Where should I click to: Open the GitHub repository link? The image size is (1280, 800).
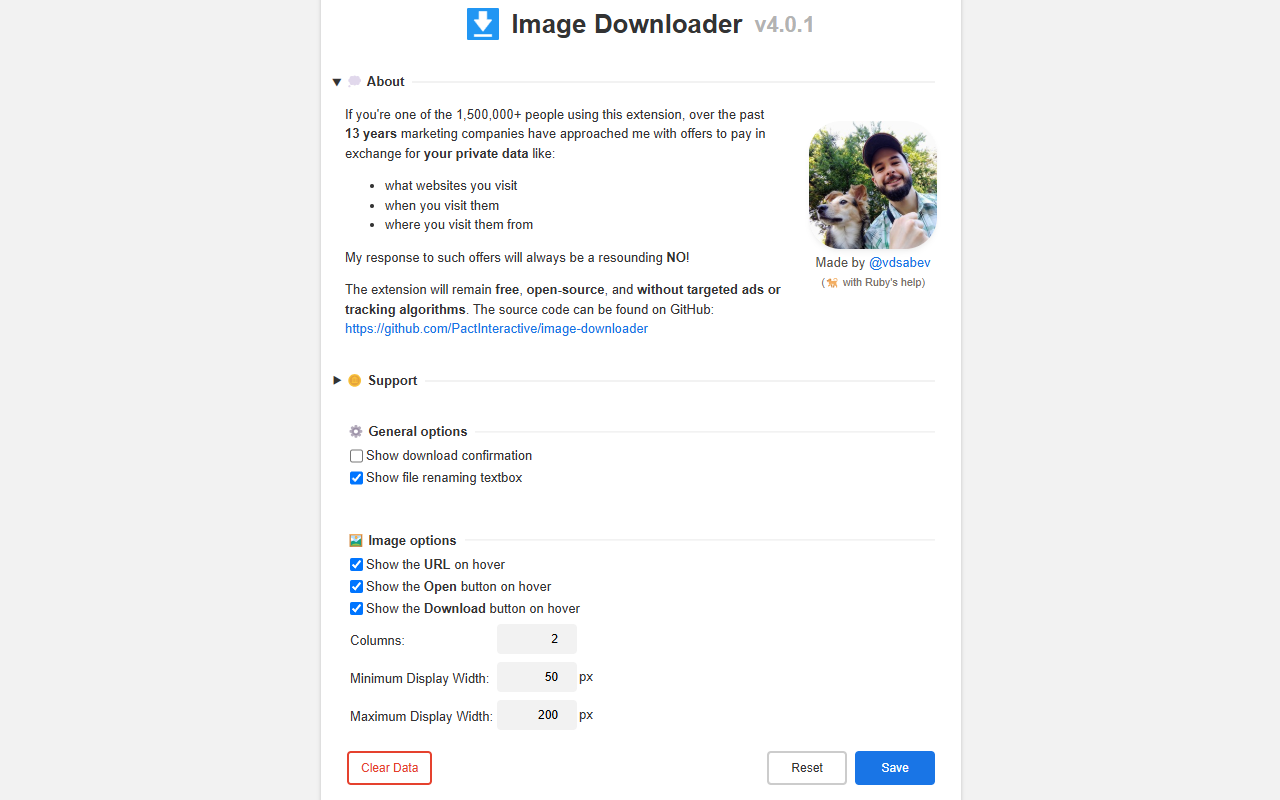(496, 328)
